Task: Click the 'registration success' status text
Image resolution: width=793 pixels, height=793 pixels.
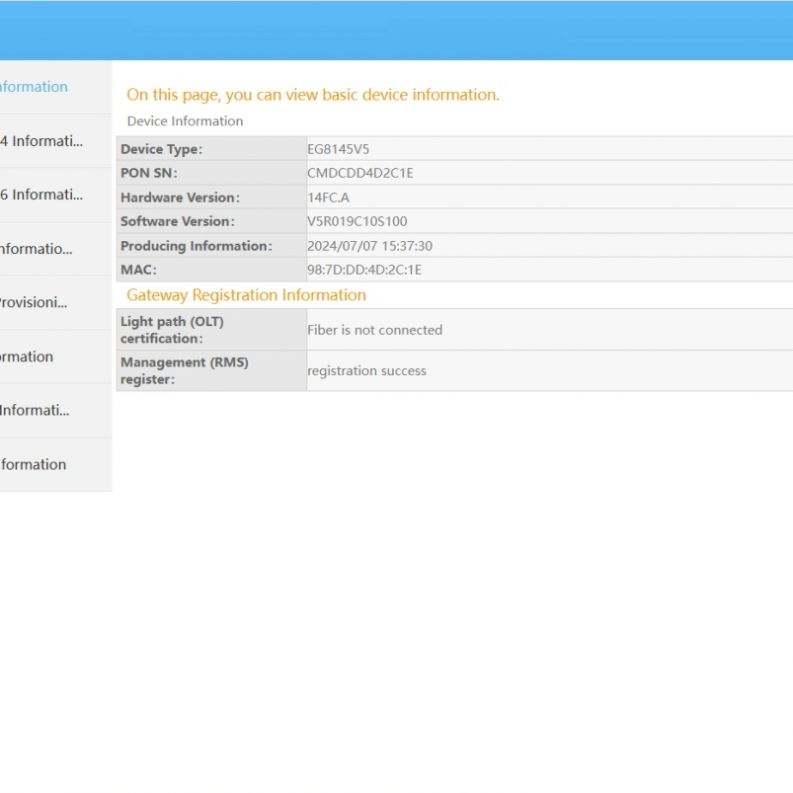Action: pos(366,371)
